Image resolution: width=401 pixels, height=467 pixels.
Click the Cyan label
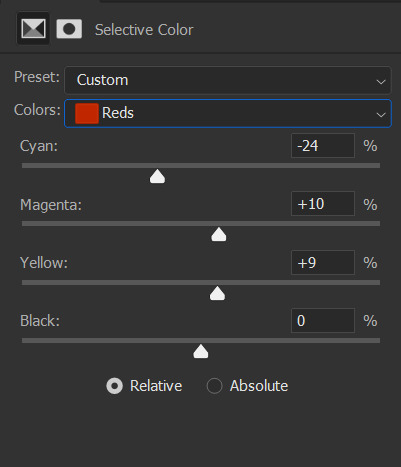[x=39, y=146]
